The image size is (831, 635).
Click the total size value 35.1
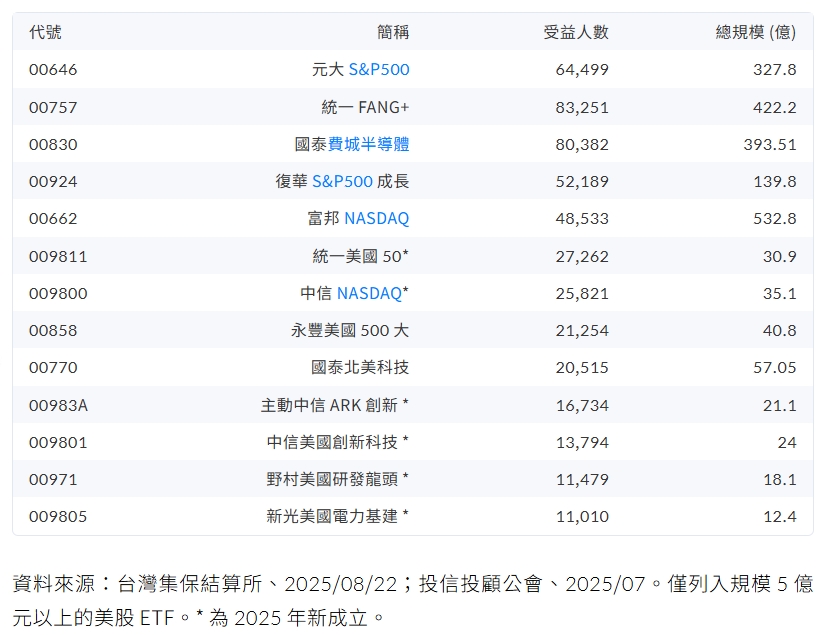tap(780, 293)
